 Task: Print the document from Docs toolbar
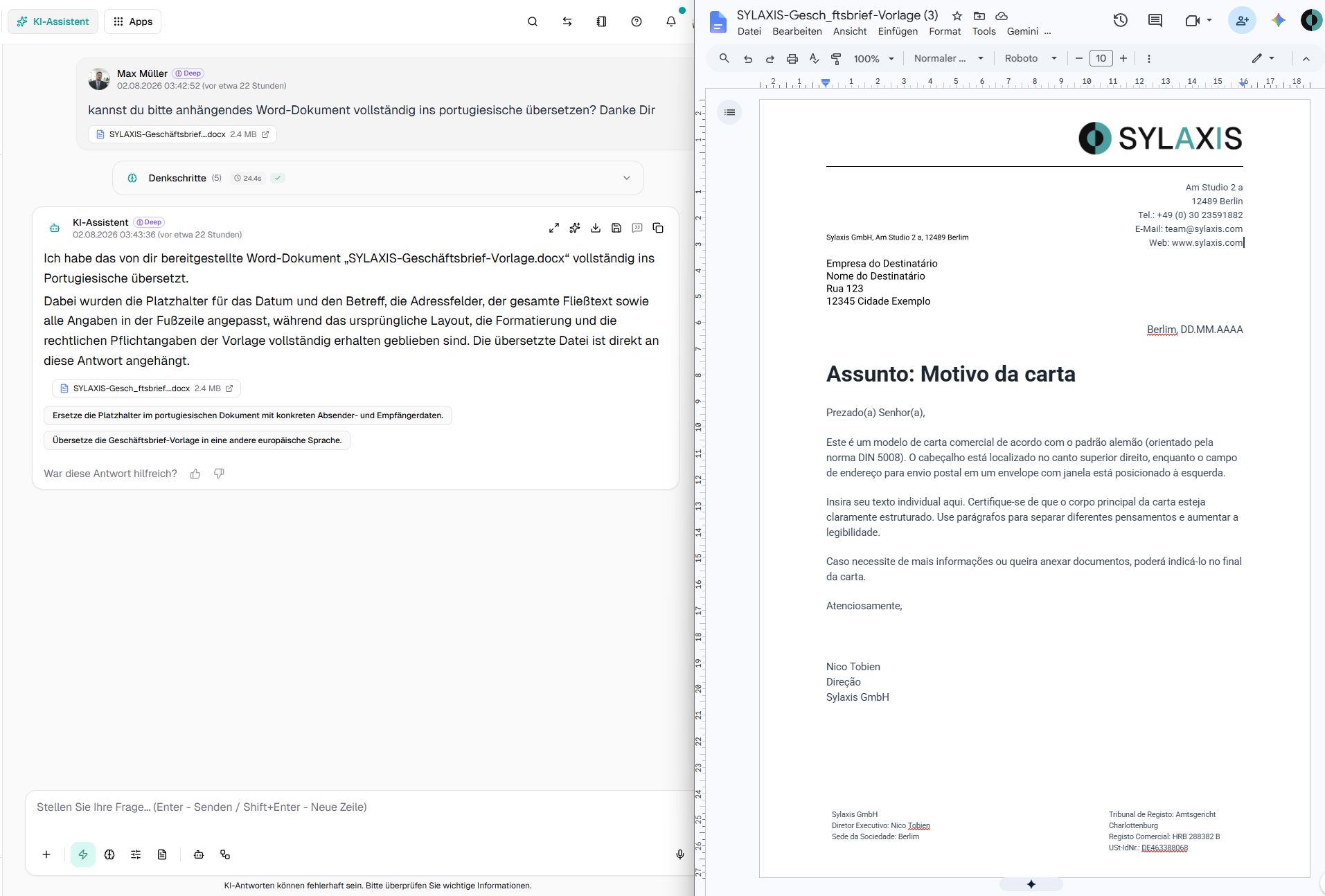[x=792, y=59]
